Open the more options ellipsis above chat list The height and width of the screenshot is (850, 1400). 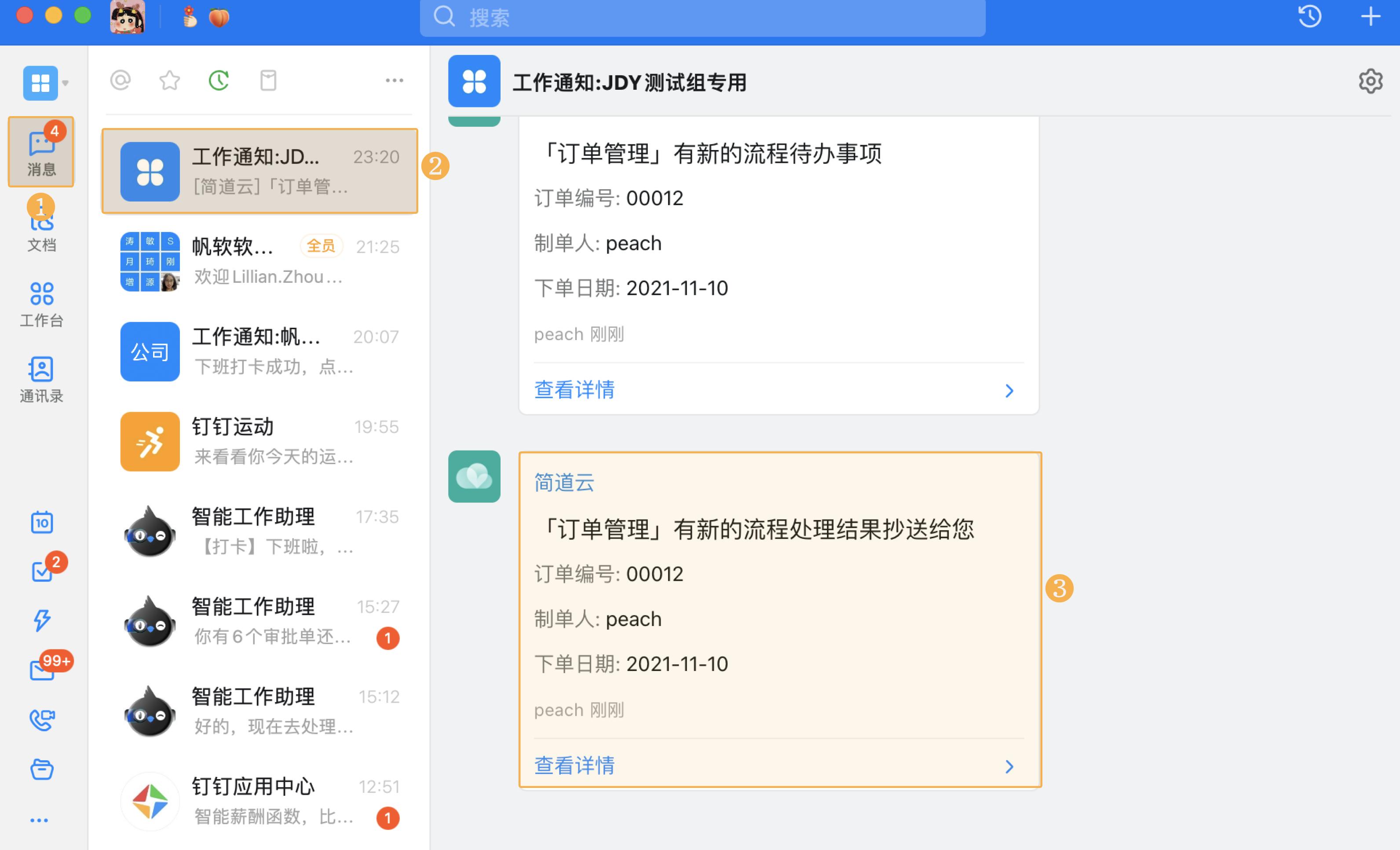point(395,81)
